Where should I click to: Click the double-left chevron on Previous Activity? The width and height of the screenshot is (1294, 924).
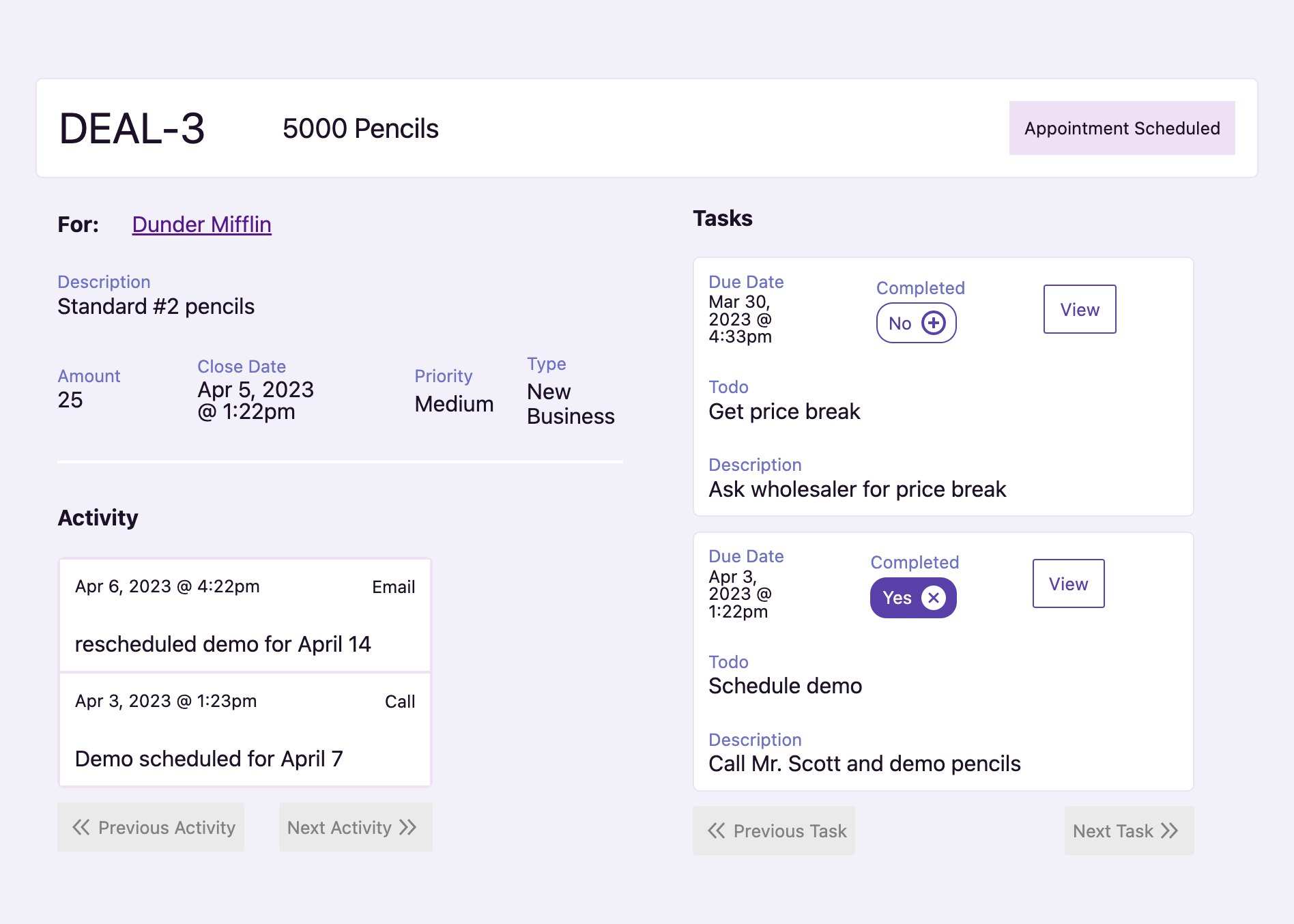(81, 827)
